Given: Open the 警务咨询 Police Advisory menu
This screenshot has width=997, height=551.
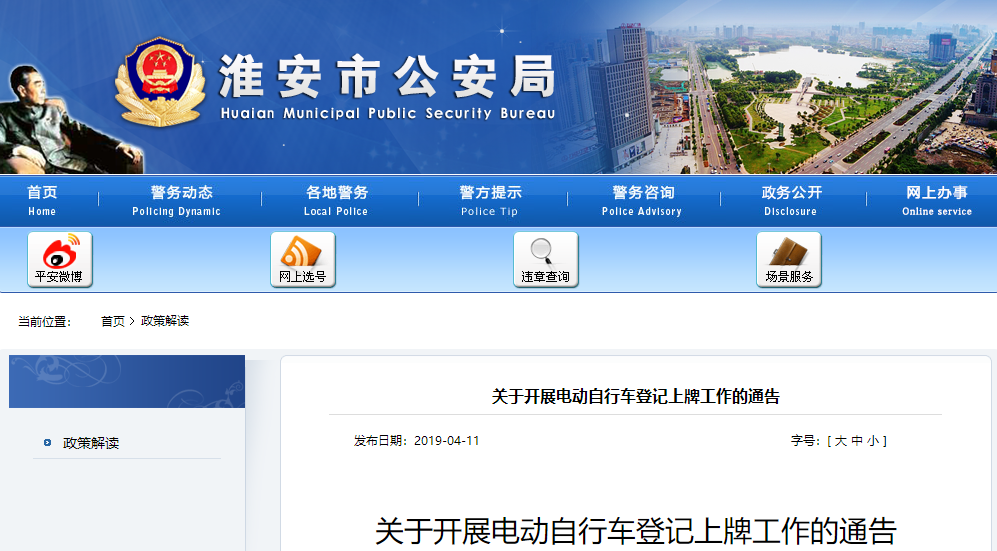Looking at the screenshot, I should point(642,200).
